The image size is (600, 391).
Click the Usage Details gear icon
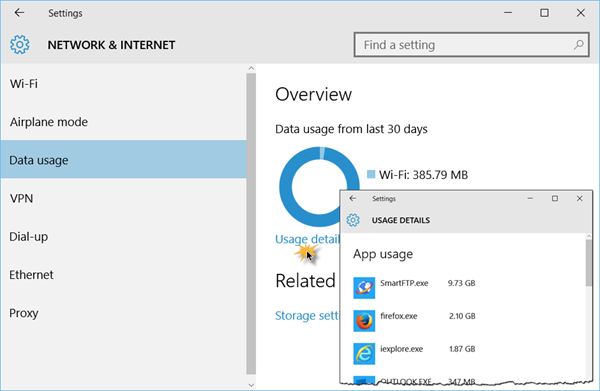coord(353,220)
